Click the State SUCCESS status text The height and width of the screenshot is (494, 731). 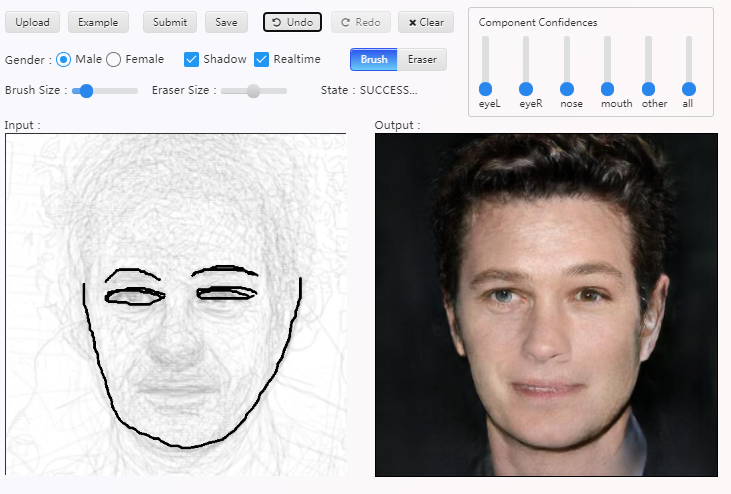[369, 90]
